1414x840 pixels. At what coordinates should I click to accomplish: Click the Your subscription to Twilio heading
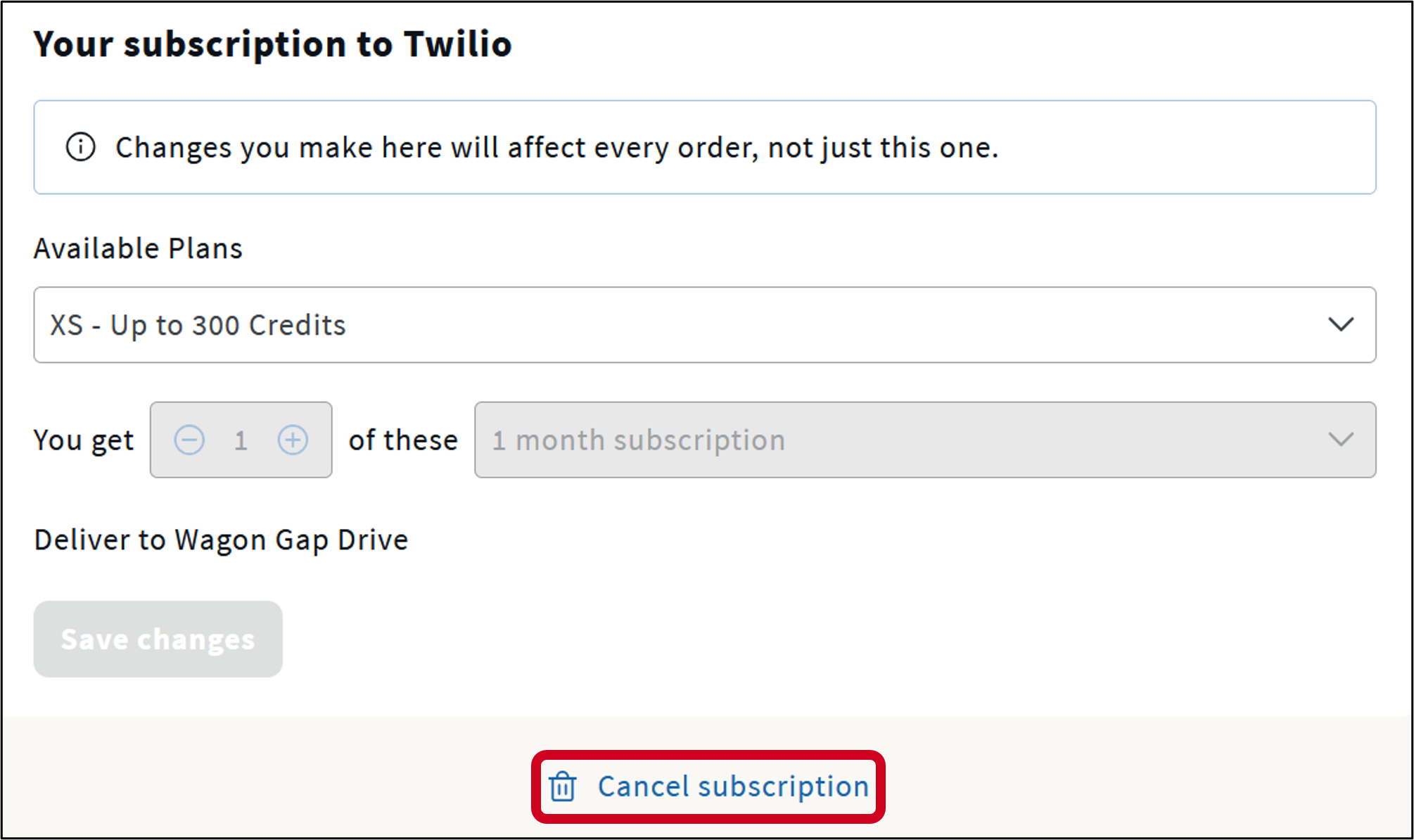coord(272,44)
